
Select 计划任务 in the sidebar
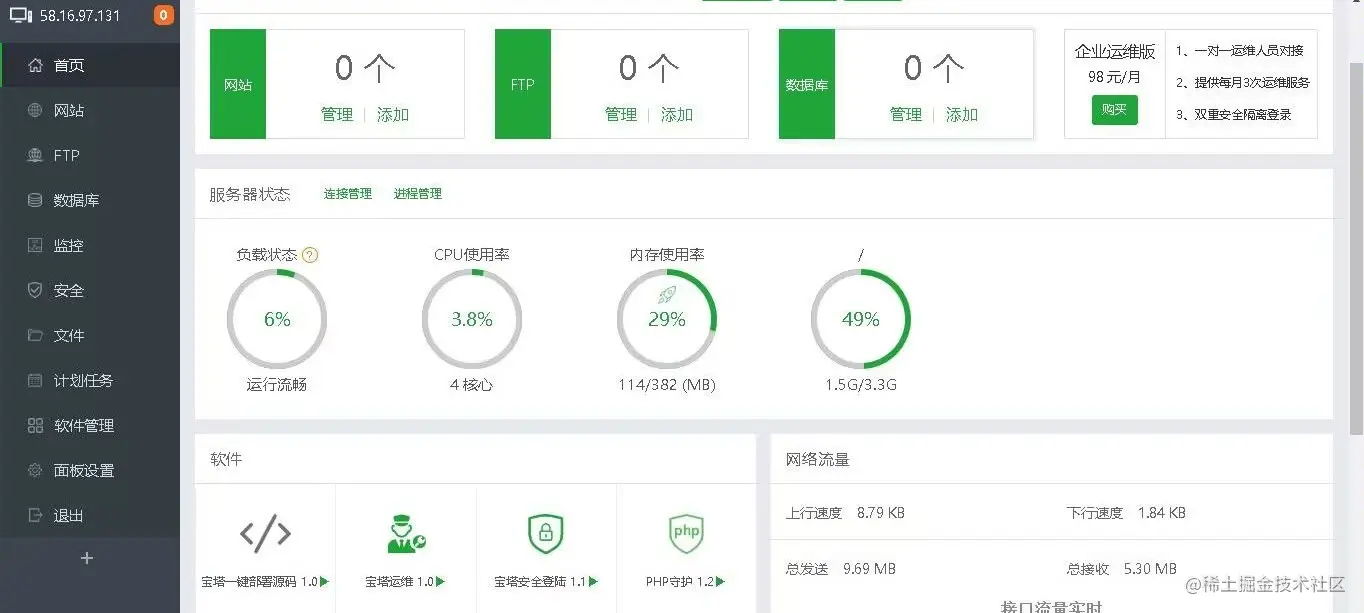pos(90,380)
